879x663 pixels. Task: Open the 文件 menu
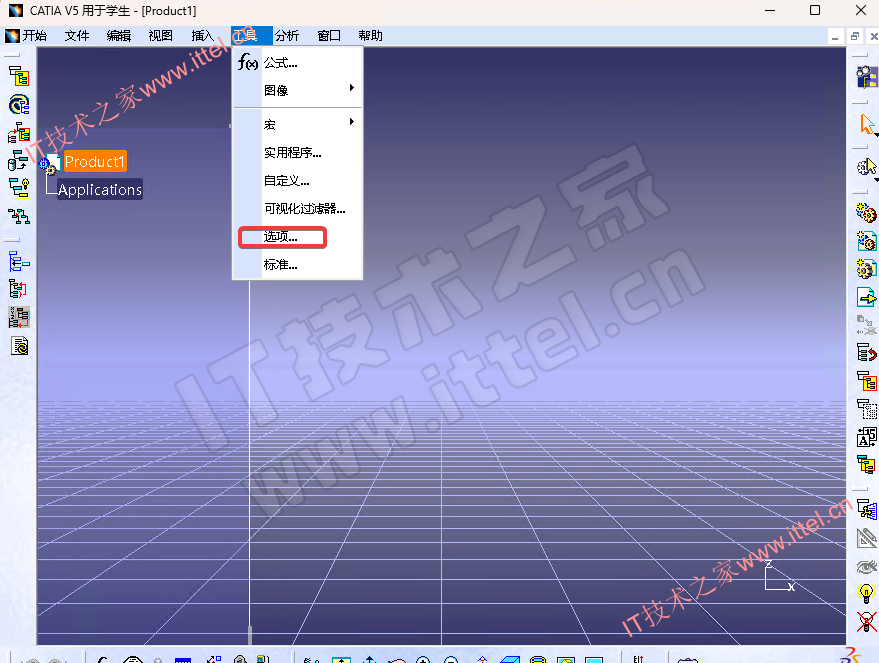tap(77, 36)
